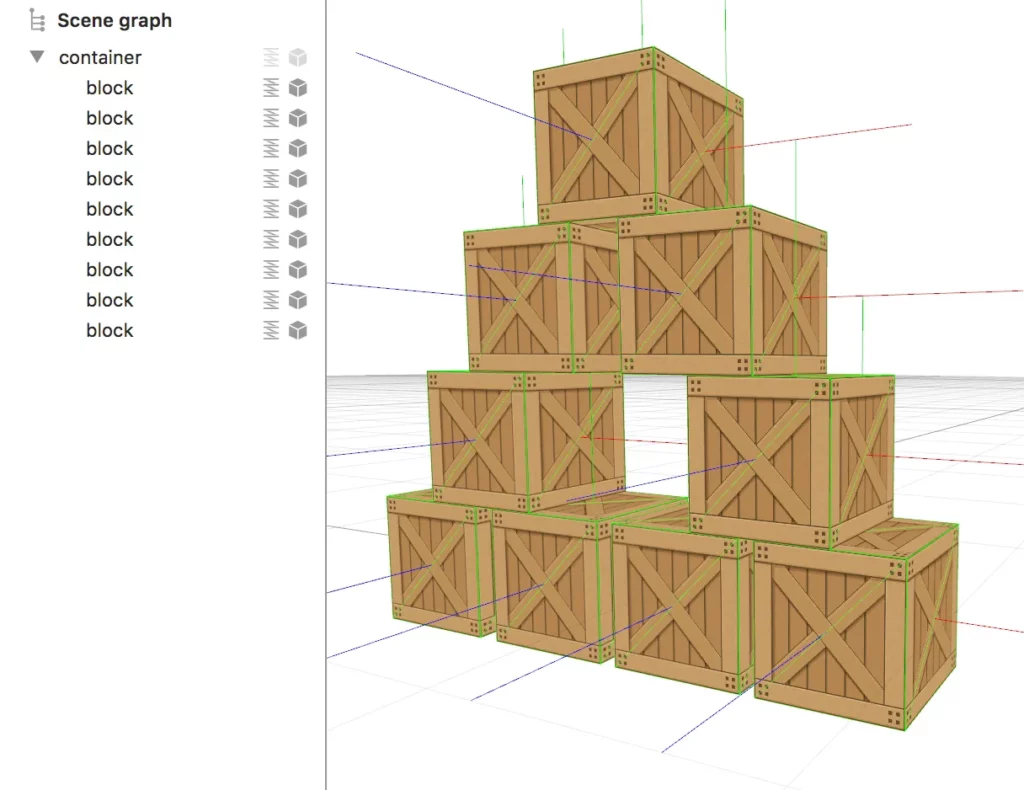Click the fifth block's geometry cube icon

(x=298, y=209)
